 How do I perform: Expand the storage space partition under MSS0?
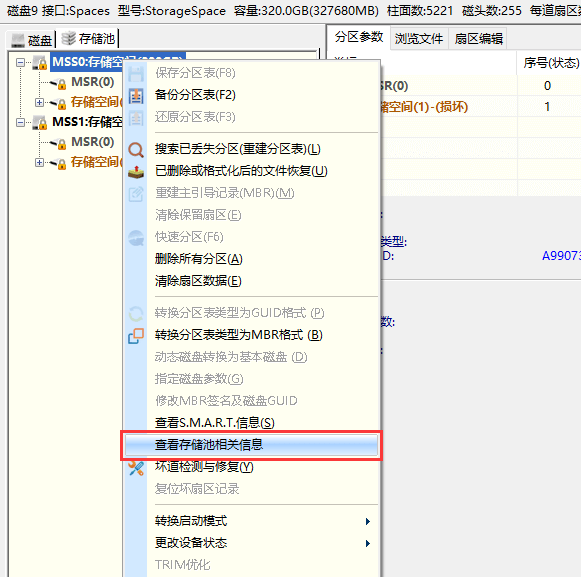39,102
